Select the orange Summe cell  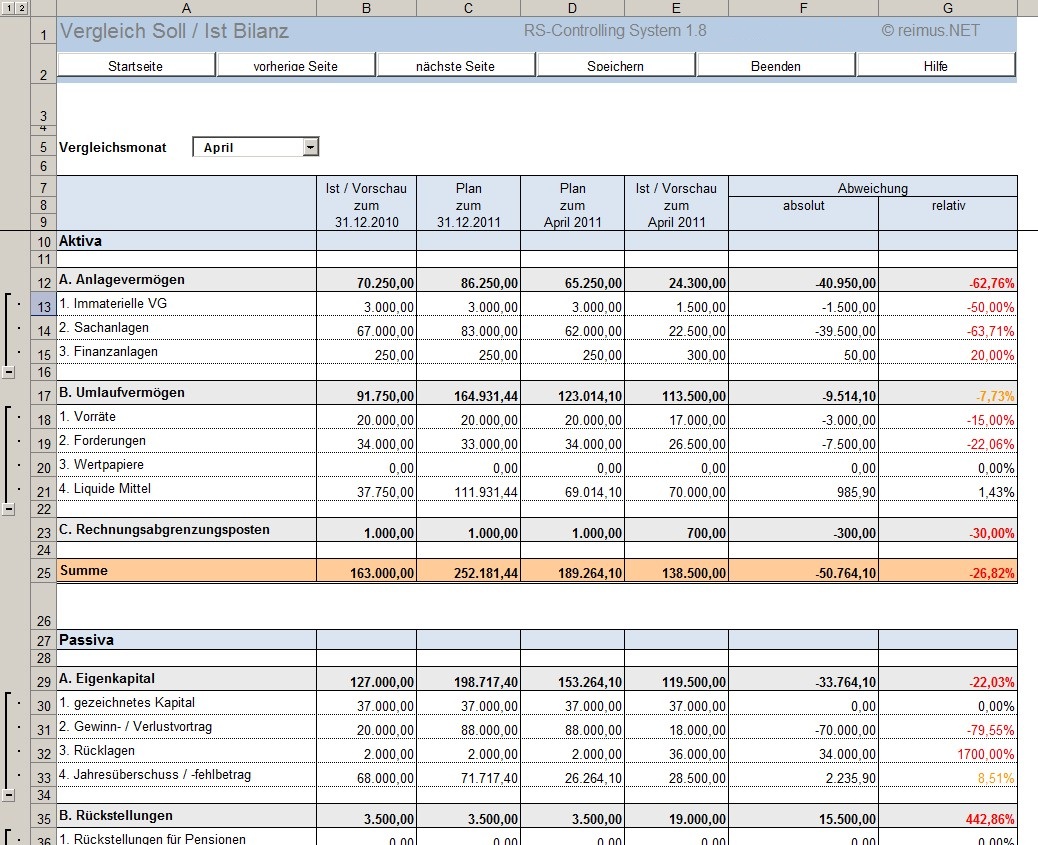click(187, 571)
